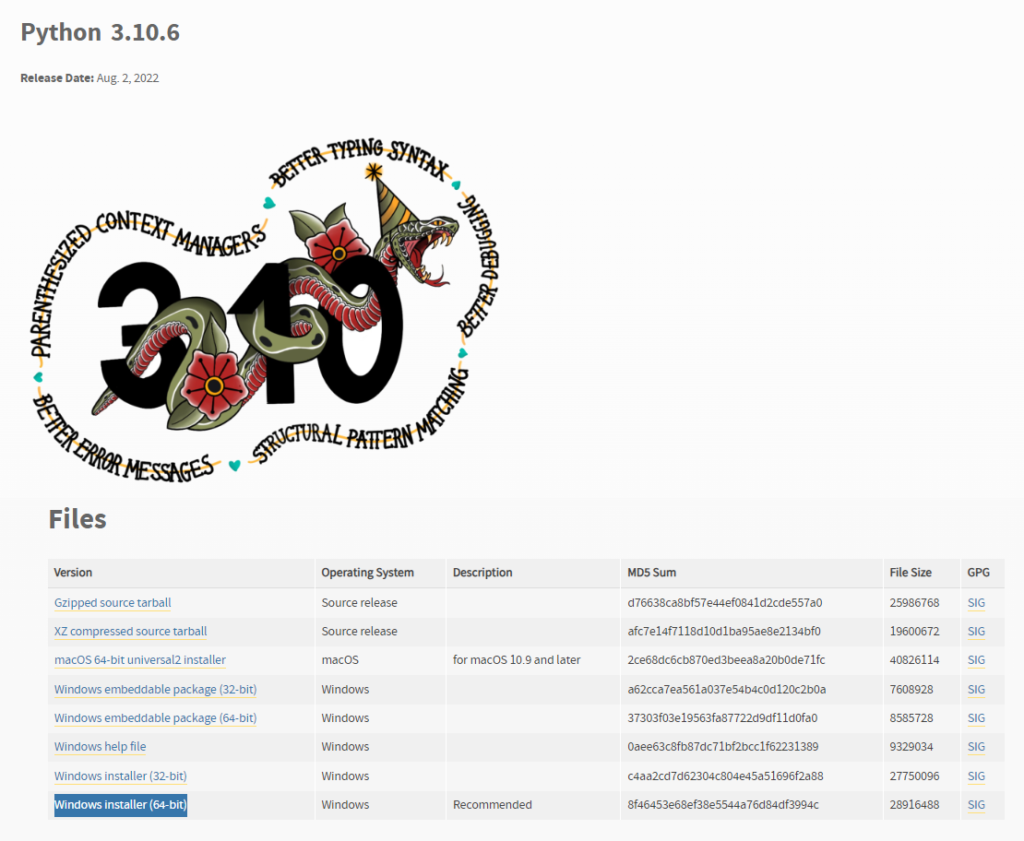This screenshot has width=1024, height=841.
Task: Click file size 27750096
Action: [x=914, y=776]
